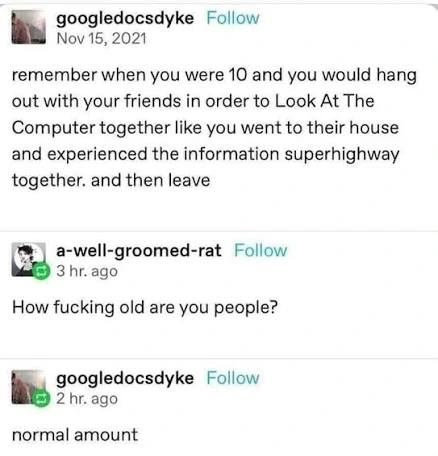Visit the a-well-groomed-rat blog via its username
438x456 pixels.
click(x=139, y=251)
